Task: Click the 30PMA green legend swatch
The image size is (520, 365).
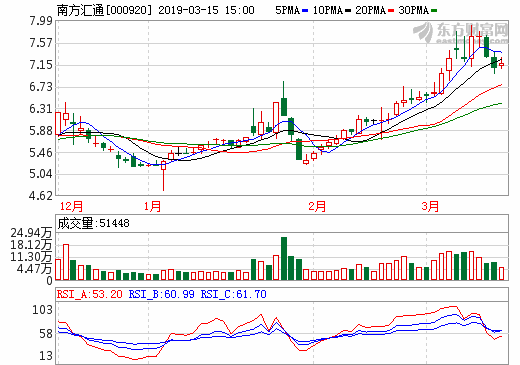Action: click(x=434, y=11)
